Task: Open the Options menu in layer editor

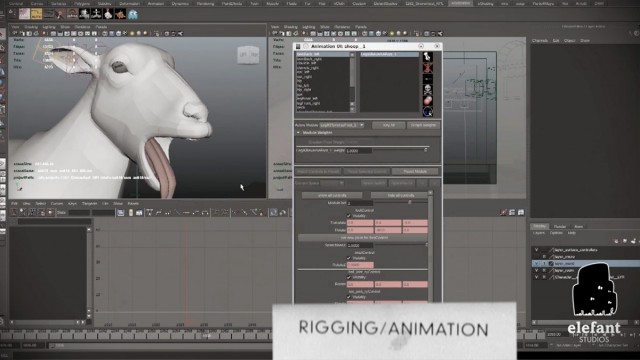Action: click(556, 233)
